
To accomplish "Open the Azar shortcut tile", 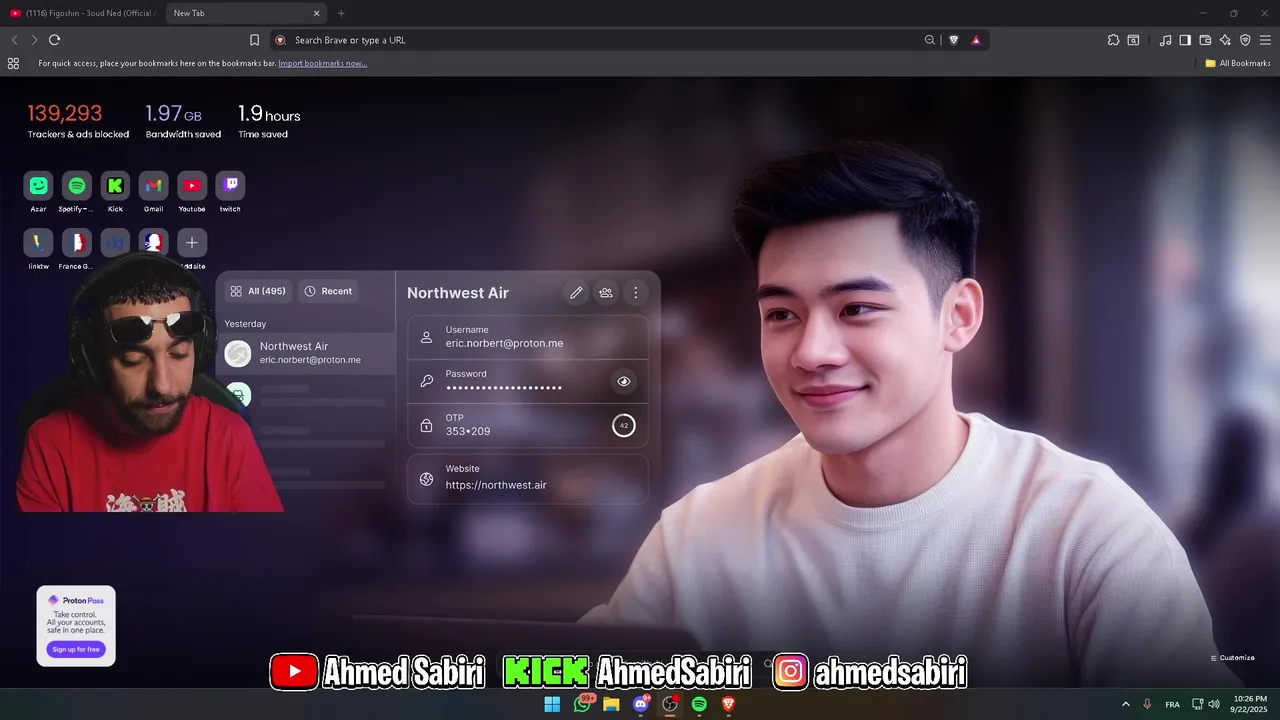I will 39,186.
